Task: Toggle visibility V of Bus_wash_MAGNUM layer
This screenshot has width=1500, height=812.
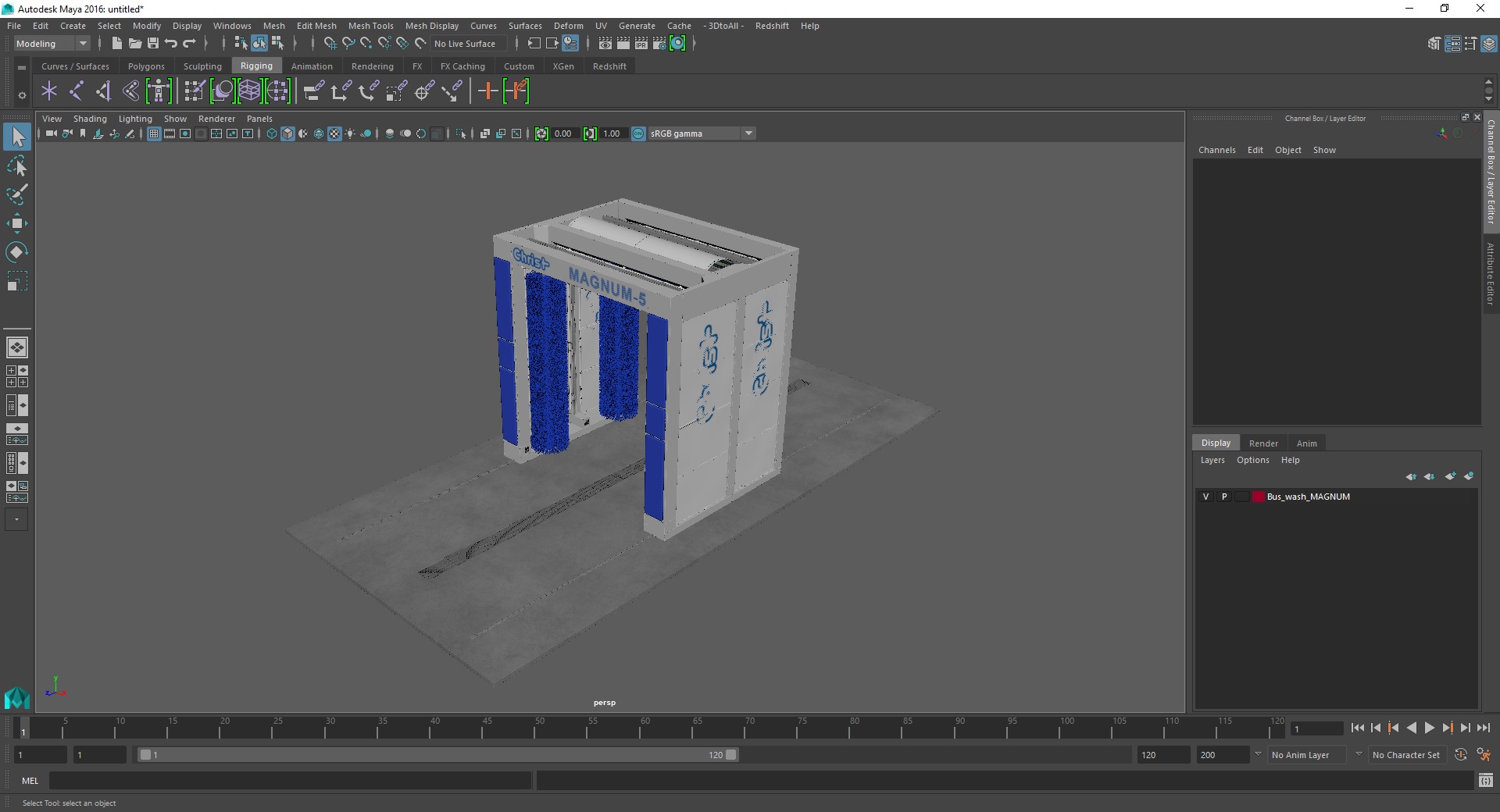Action: click(x=1206, y=497)
